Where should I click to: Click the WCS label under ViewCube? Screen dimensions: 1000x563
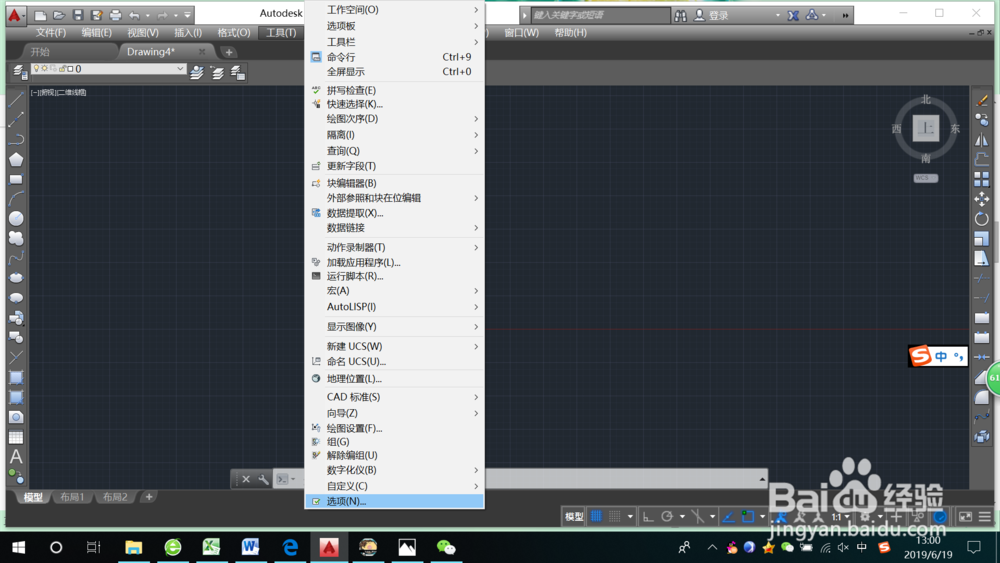[925, 178]
